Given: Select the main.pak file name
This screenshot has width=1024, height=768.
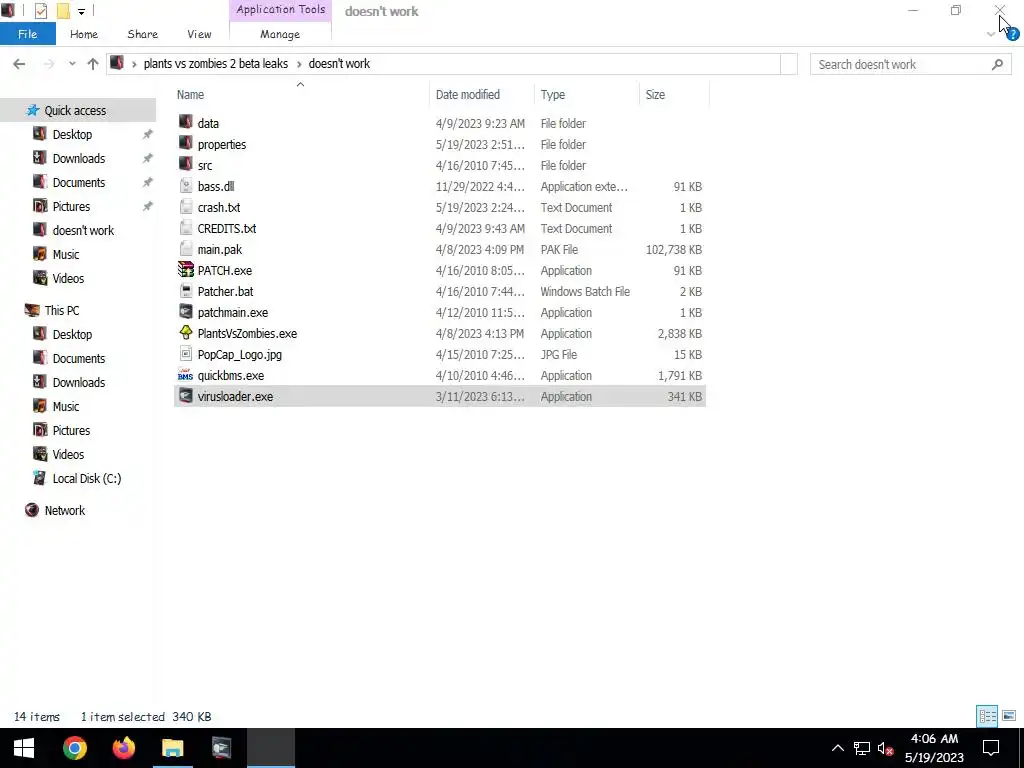Looking at the screenshot, I should point(219,249).
